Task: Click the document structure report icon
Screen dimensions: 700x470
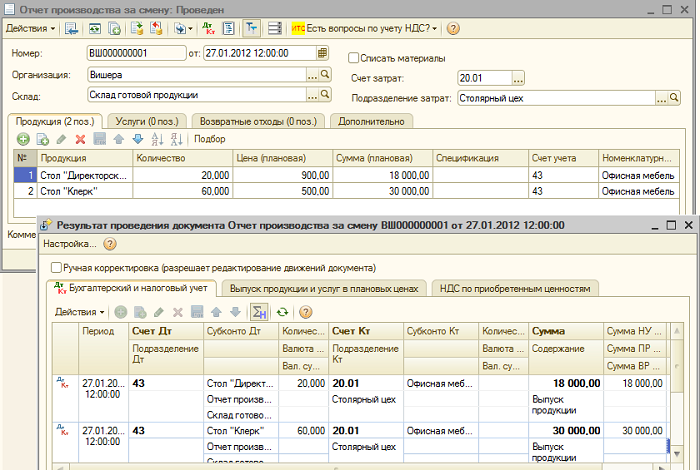Action: point(229,29)
